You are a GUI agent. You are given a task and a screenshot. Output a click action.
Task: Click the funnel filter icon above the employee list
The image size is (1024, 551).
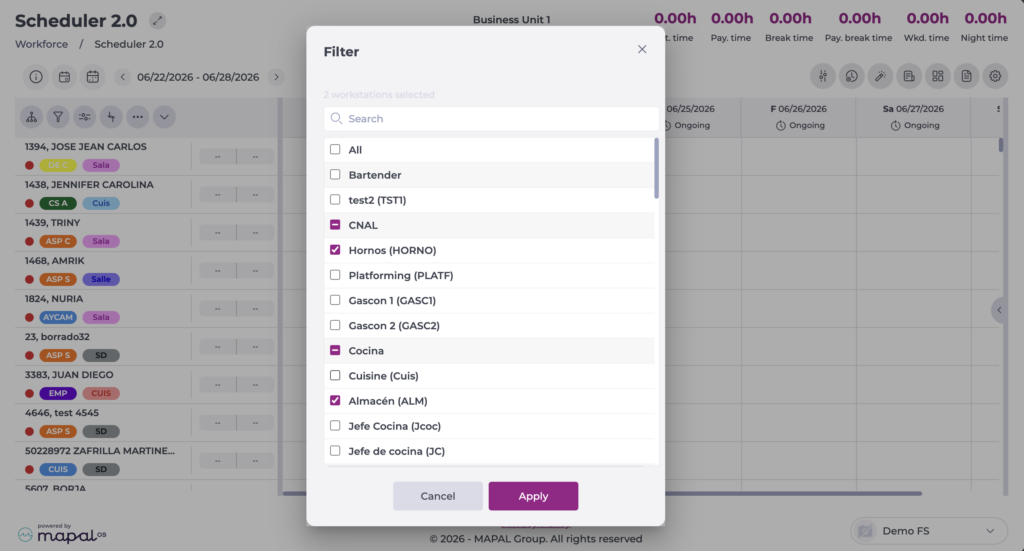pyautogui.click(x=58, y=117)
